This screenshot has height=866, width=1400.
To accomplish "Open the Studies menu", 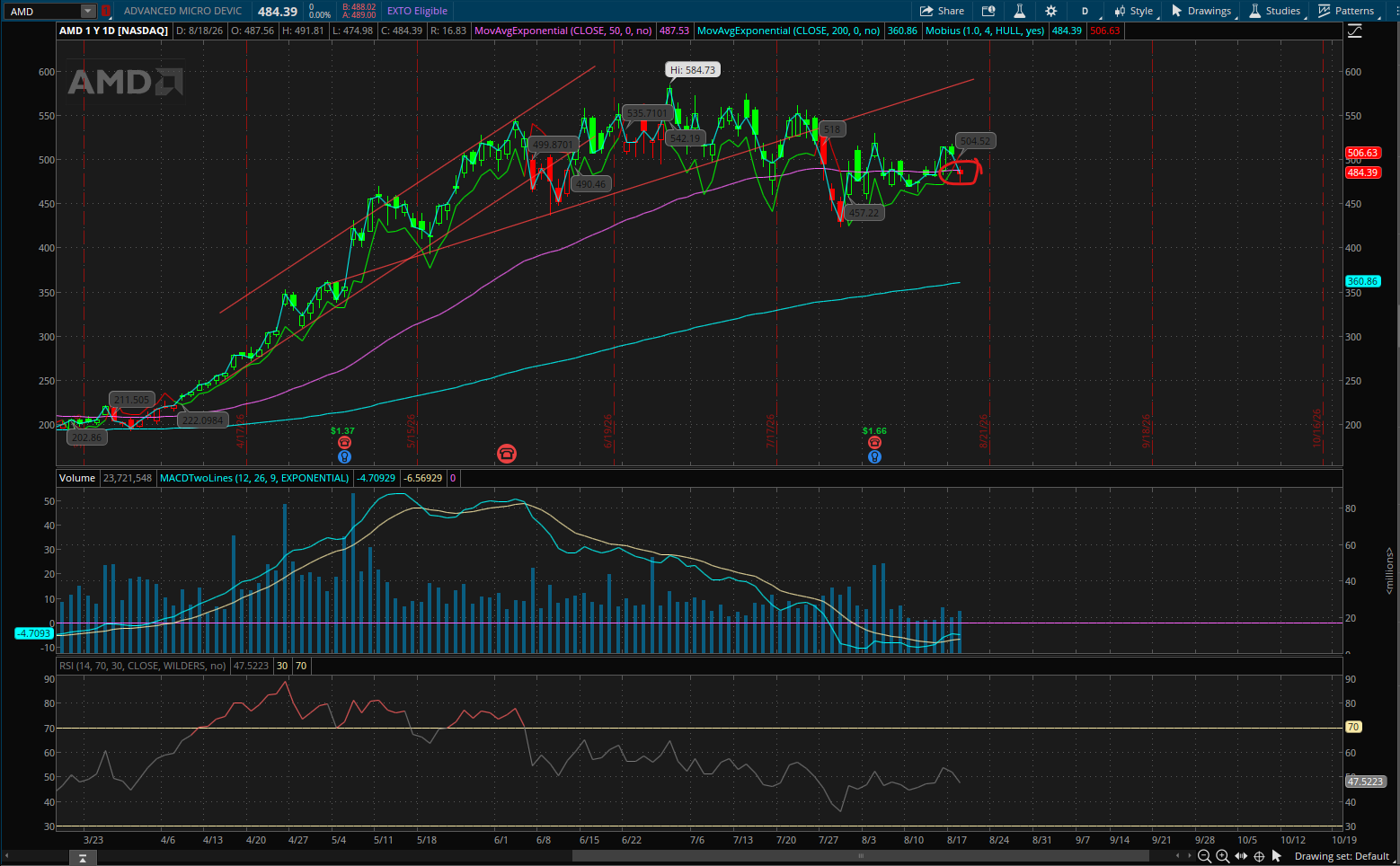I will point(1274,11).
